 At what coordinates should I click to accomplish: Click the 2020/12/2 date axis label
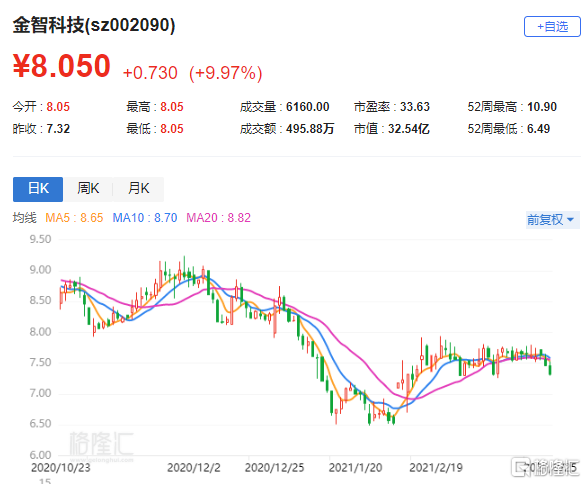click(194, 468)
